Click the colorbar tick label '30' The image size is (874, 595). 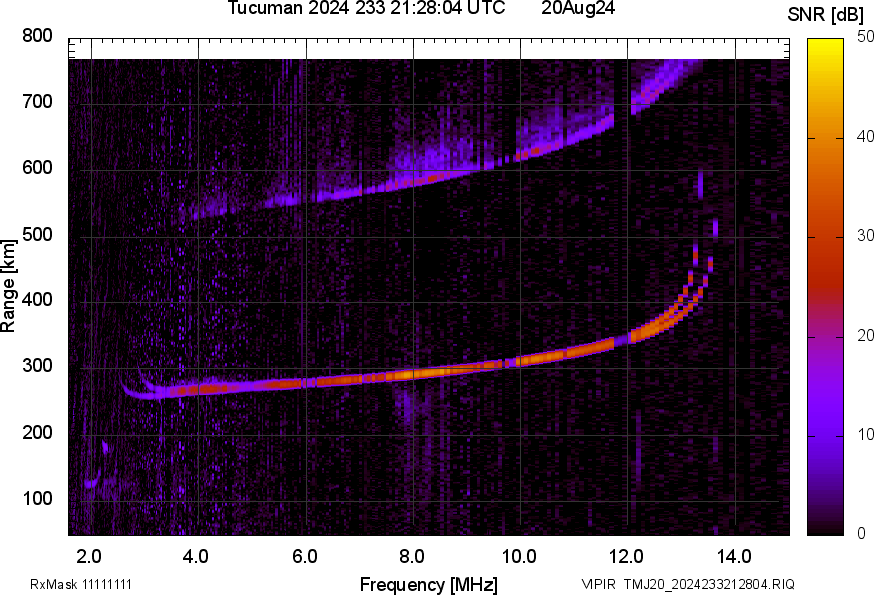tap(865, 235)
